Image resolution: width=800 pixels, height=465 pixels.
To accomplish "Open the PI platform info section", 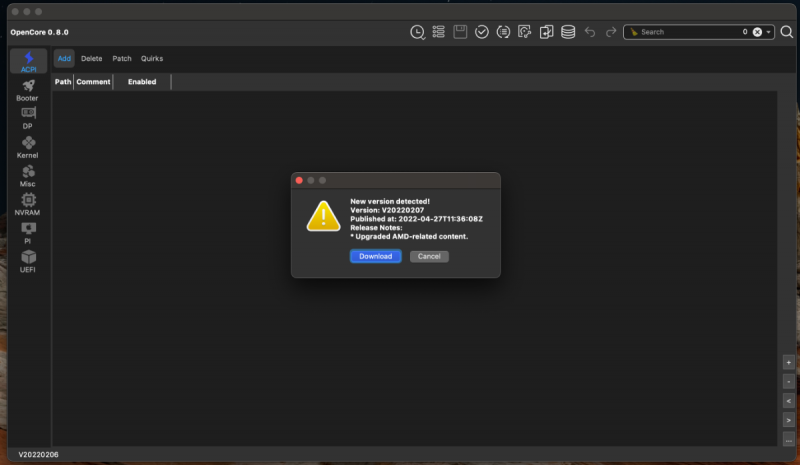I will pos(28,233).
